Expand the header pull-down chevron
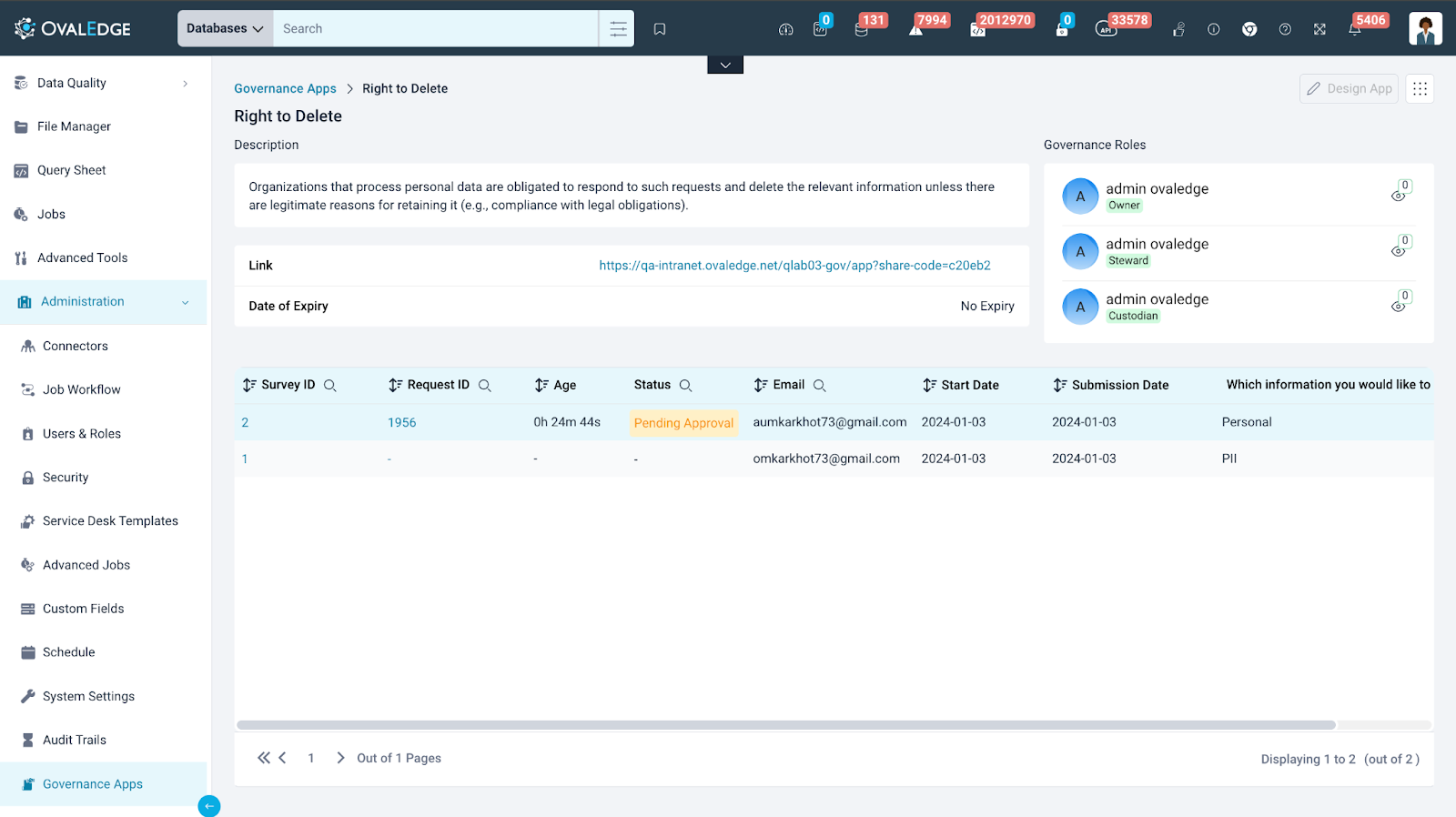This screenshot has width=1456, height=817. coord(725,65)
